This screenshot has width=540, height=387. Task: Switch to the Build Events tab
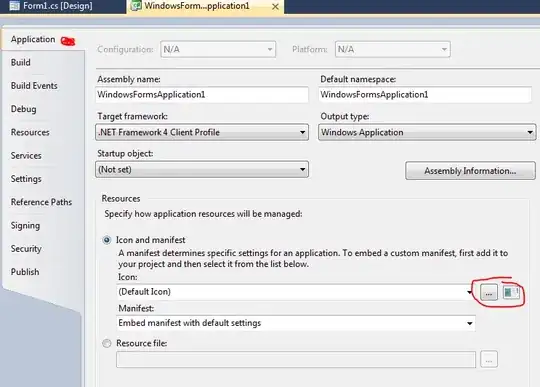pyautogui.click(x=34, y=86)
